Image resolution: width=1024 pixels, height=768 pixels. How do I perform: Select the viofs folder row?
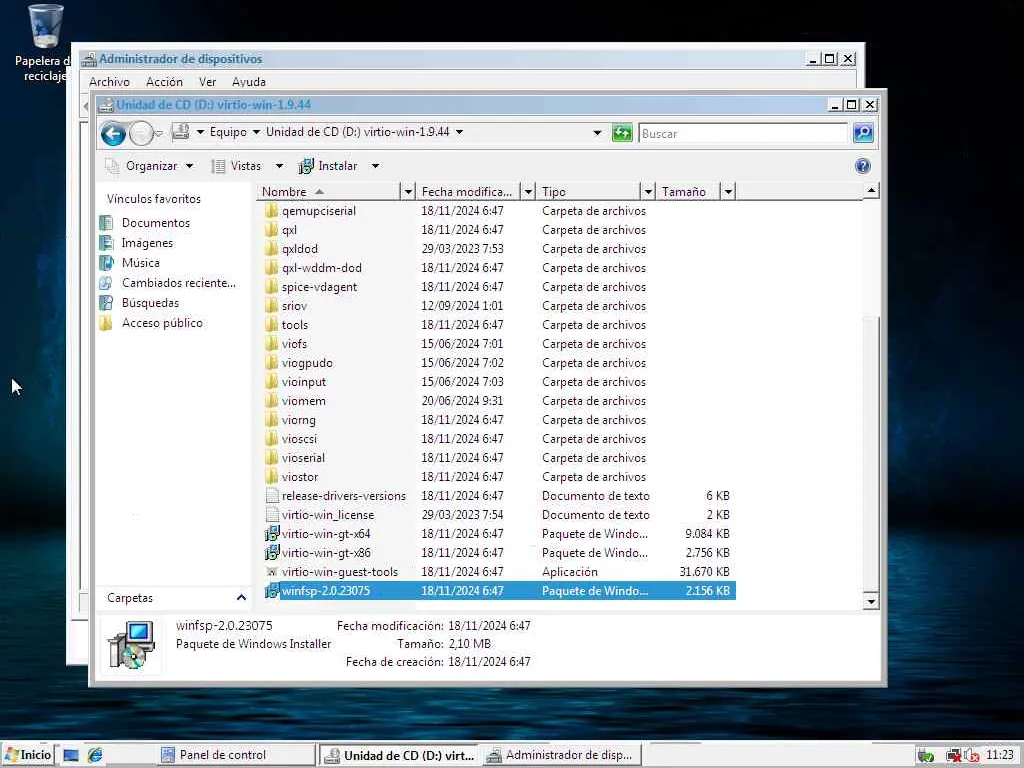point(499,344)
